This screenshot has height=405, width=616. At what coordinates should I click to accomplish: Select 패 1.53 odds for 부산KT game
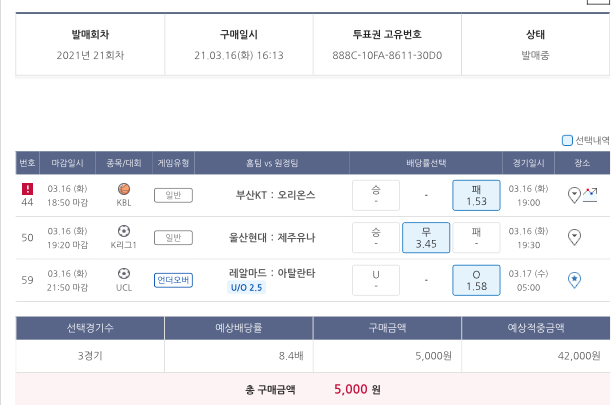pyautogui.click(x=476, y=195)
